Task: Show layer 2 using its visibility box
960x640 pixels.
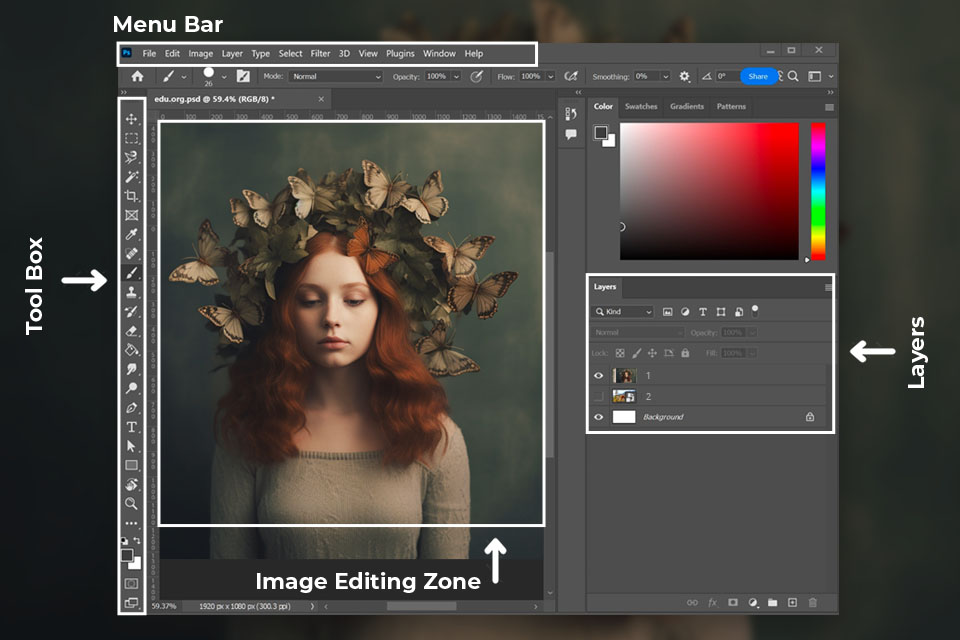Action: pos(599,396)
